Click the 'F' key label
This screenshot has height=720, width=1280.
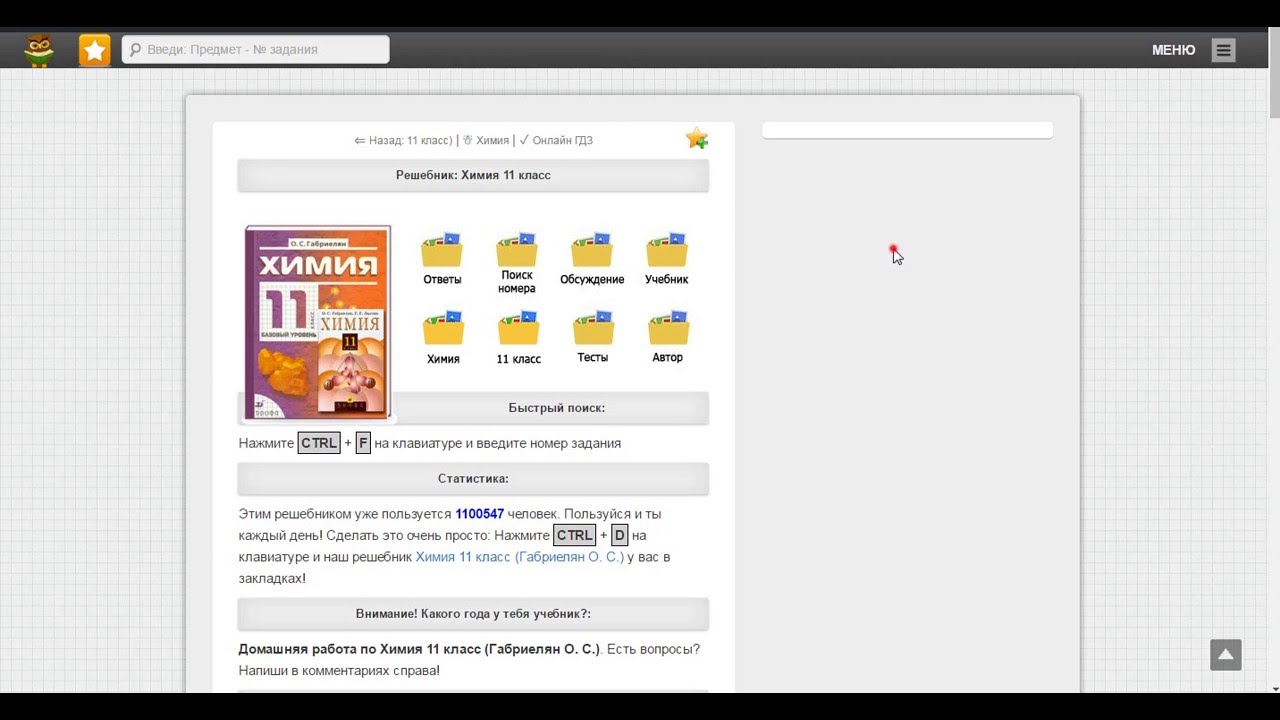363,443
